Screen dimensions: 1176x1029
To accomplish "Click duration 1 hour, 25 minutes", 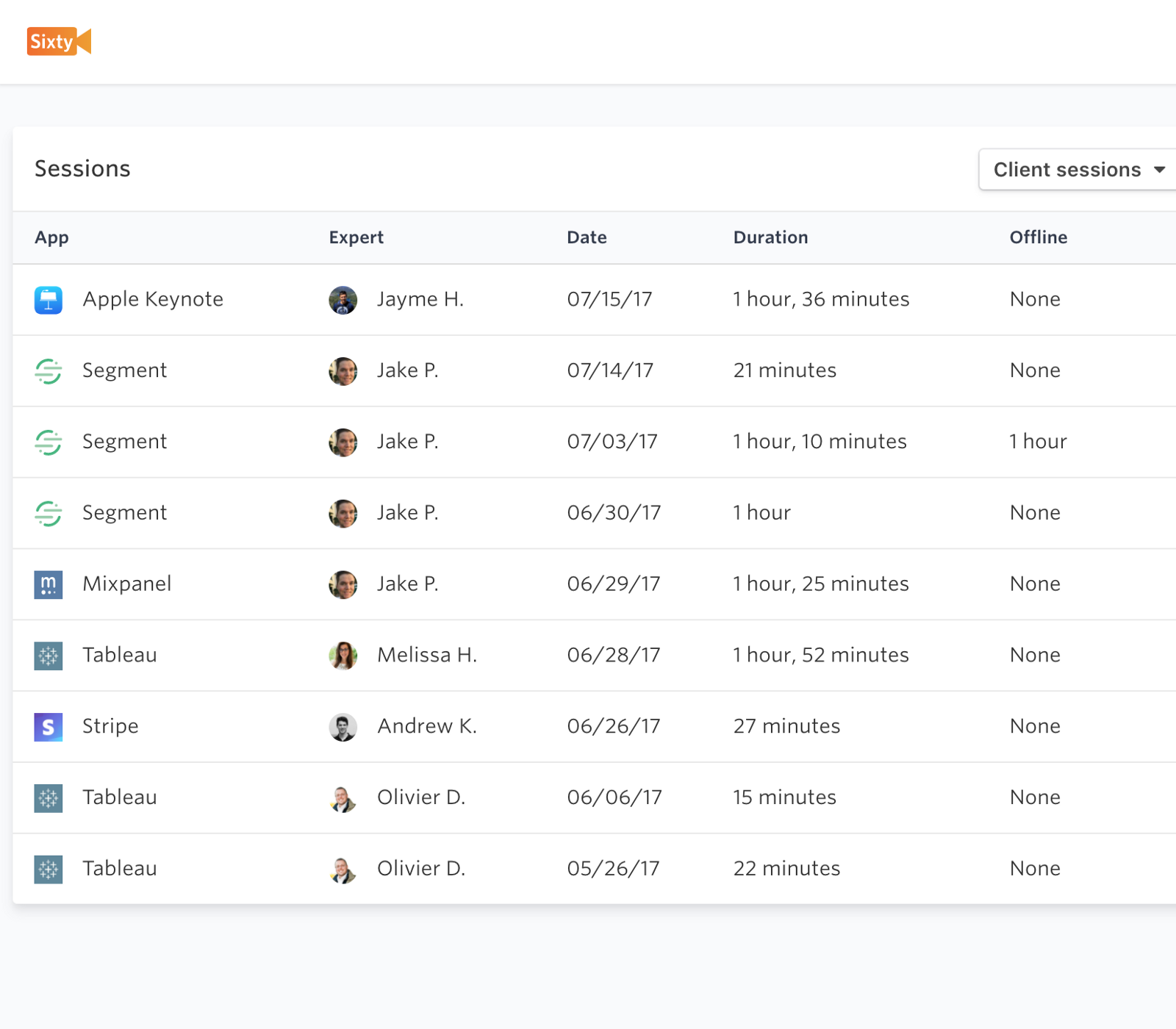I will [821, 584].
